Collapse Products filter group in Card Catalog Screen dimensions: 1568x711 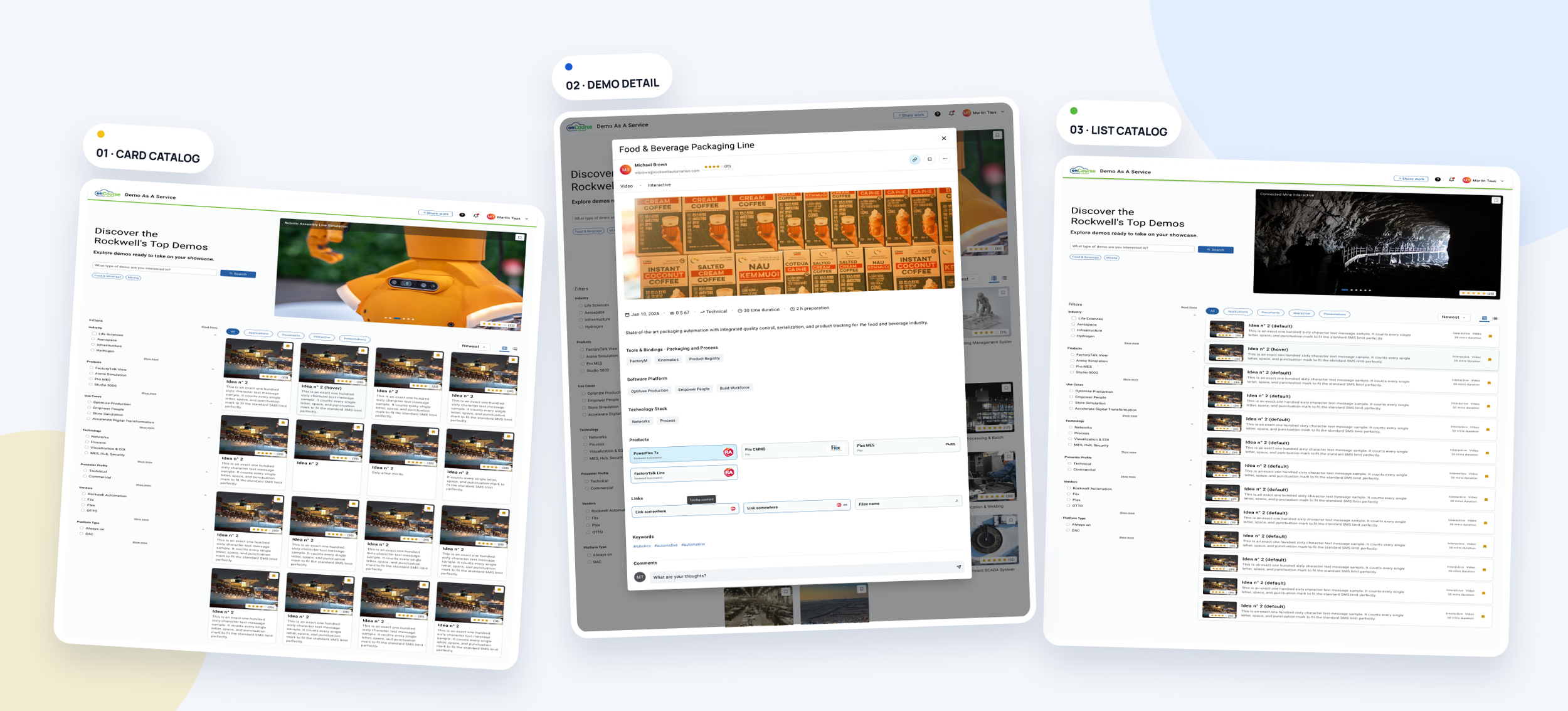(213, 369)
